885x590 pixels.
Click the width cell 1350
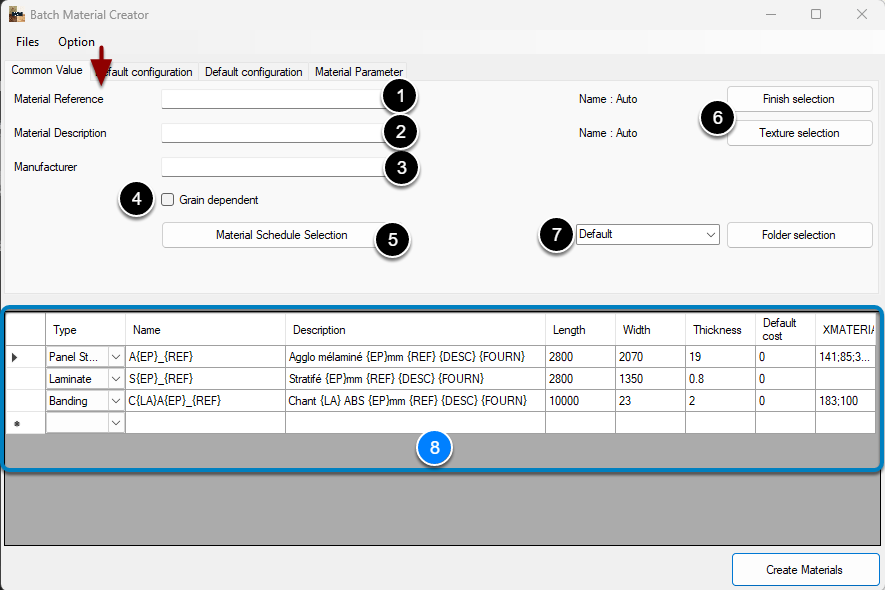(650, 379)
